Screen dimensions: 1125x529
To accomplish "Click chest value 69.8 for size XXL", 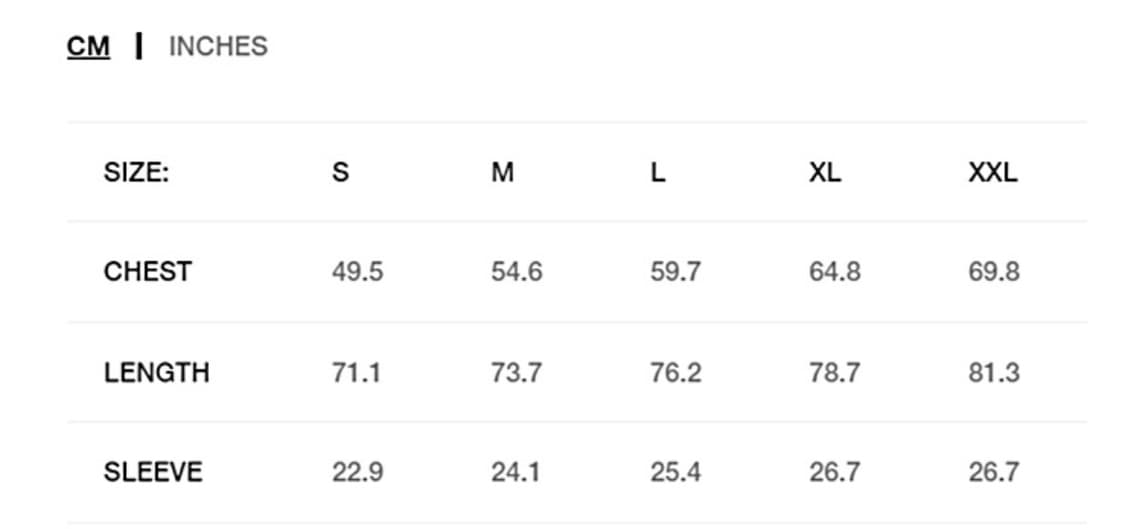I will (994, 272).
